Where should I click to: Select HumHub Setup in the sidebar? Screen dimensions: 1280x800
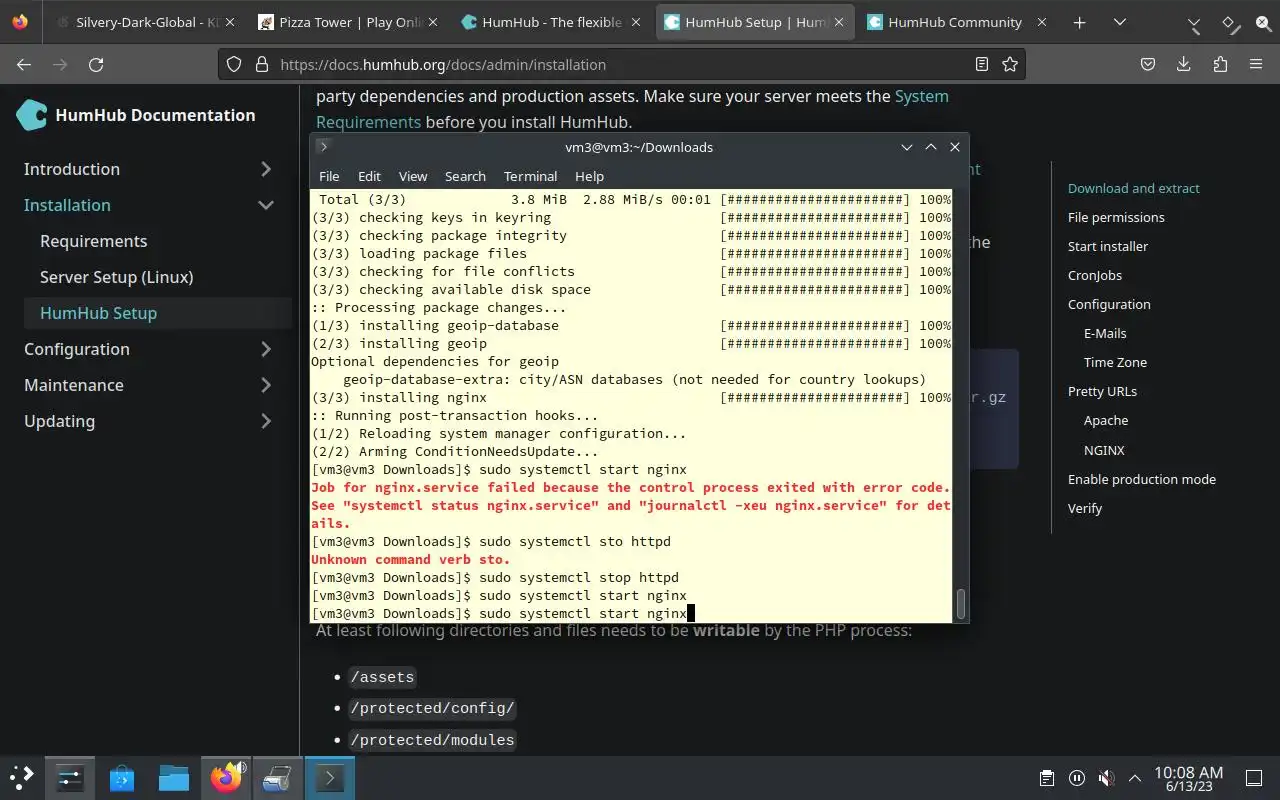[98, 313]
